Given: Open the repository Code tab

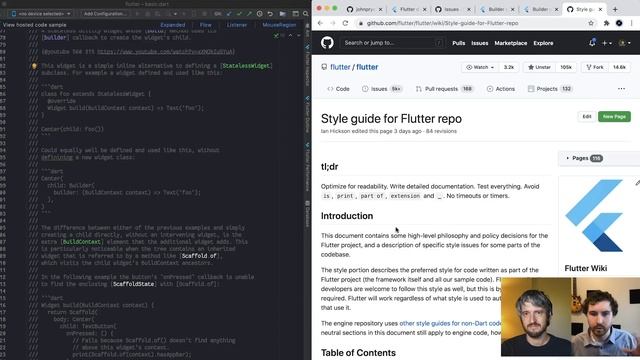Looking at the screenshot, I should coord(338,89).
